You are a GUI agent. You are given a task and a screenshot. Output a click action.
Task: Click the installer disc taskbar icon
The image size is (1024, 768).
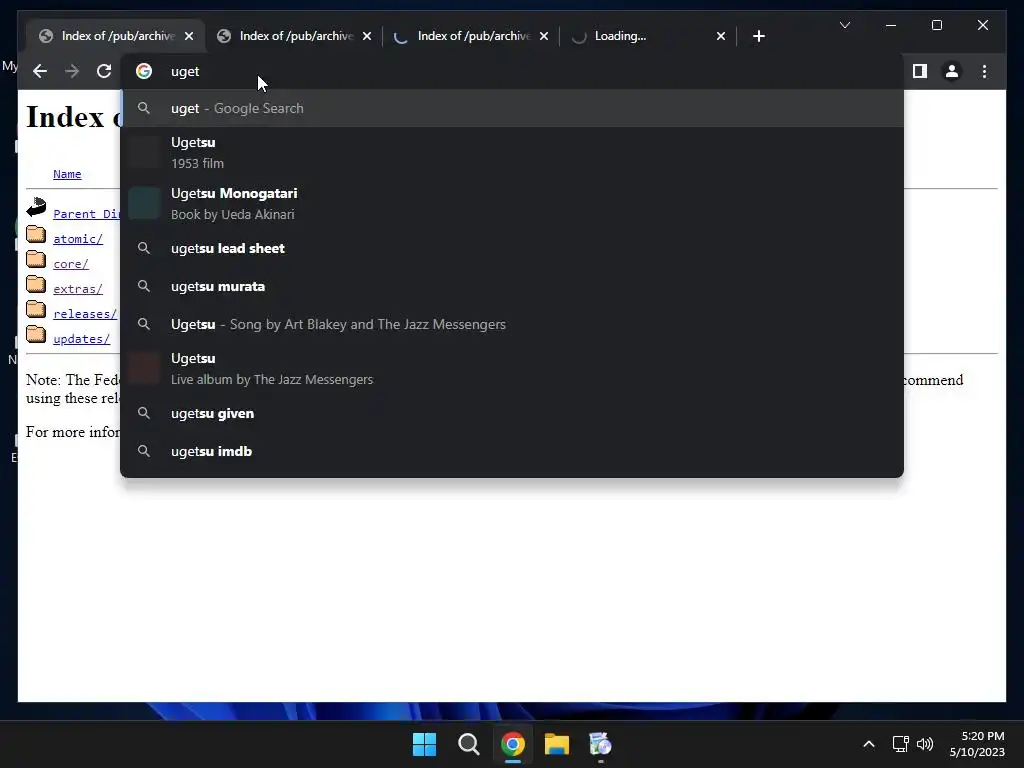[600, 744]
